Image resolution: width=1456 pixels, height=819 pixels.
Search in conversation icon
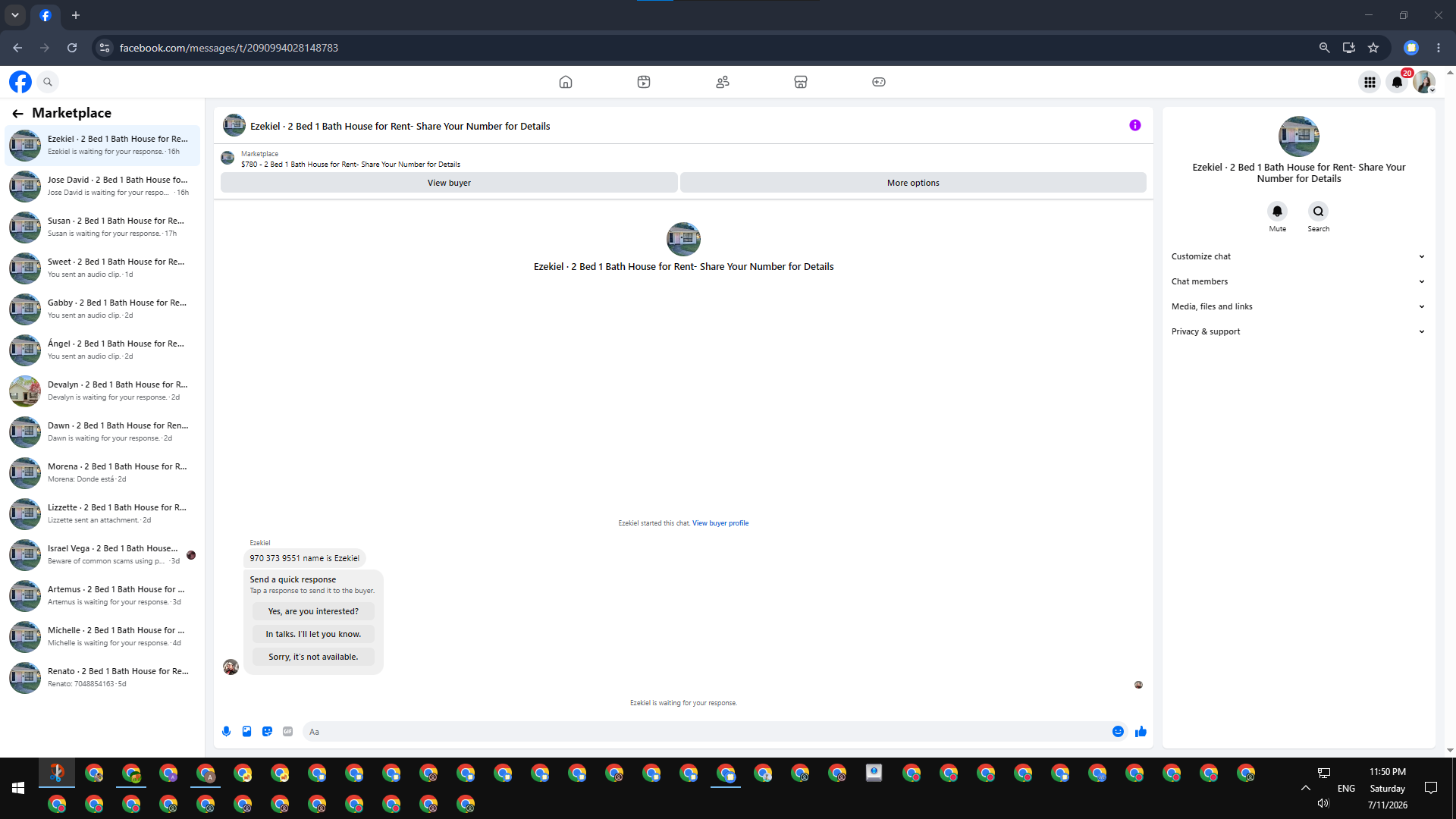(1319, 212)
